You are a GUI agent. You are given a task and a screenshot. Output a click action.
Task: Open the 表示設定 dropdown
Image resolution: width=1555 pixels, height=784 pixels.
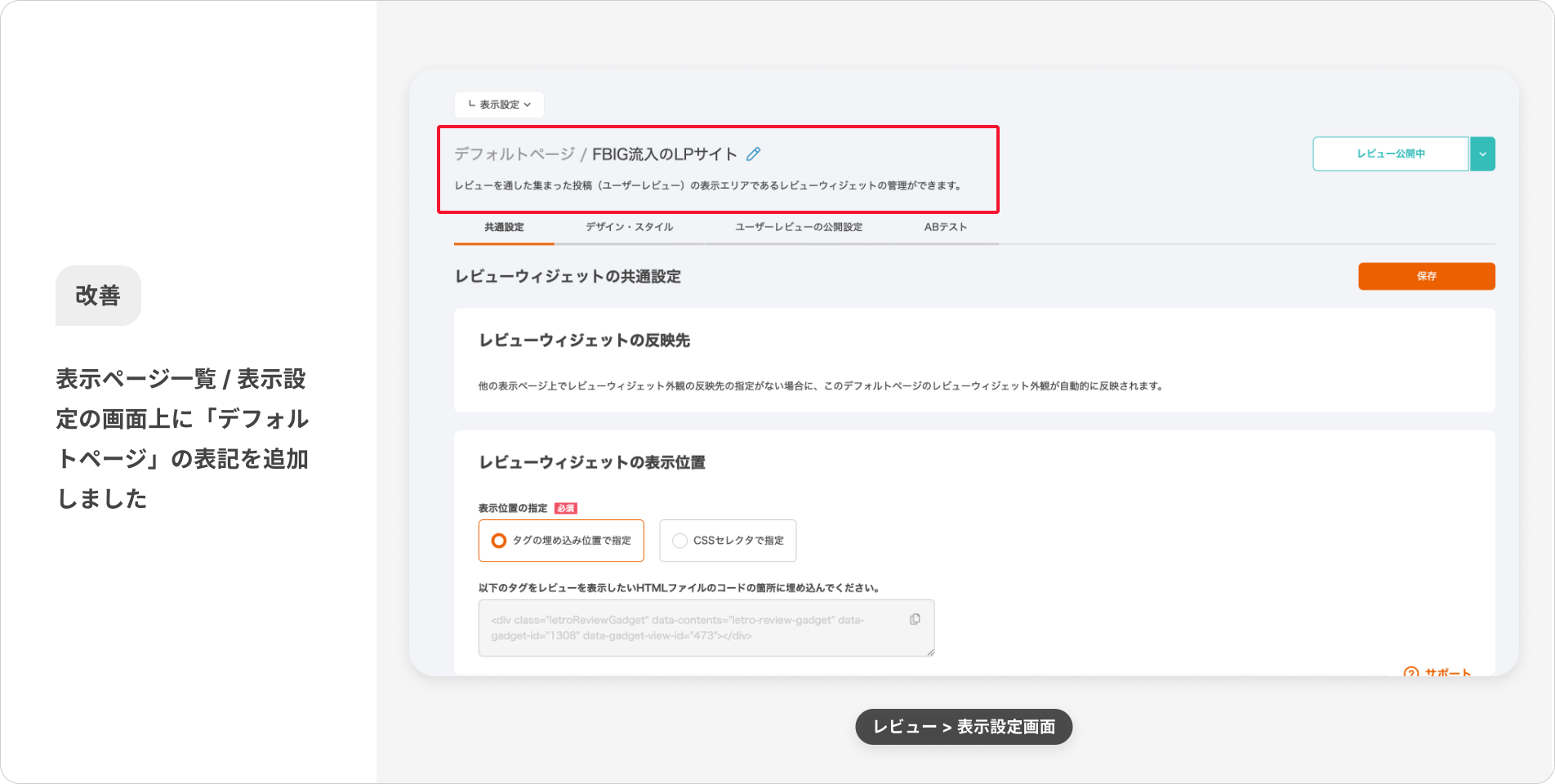coord(499,105)
